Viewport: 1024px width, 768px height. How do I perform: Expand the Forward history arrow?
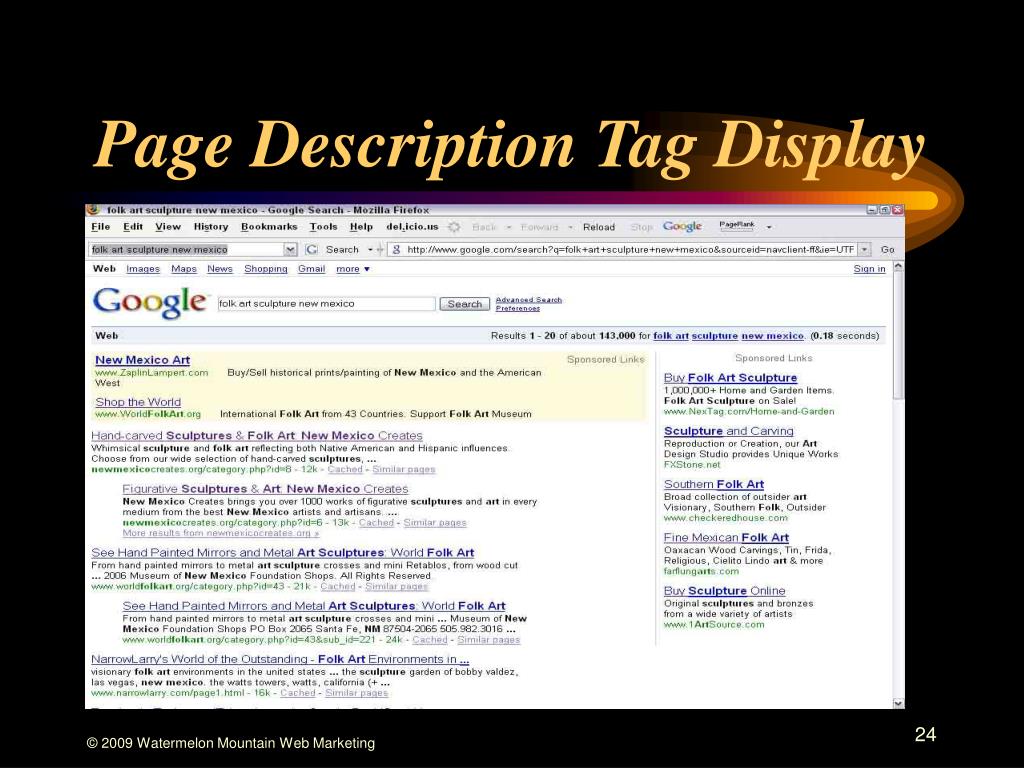coord(569,227)
